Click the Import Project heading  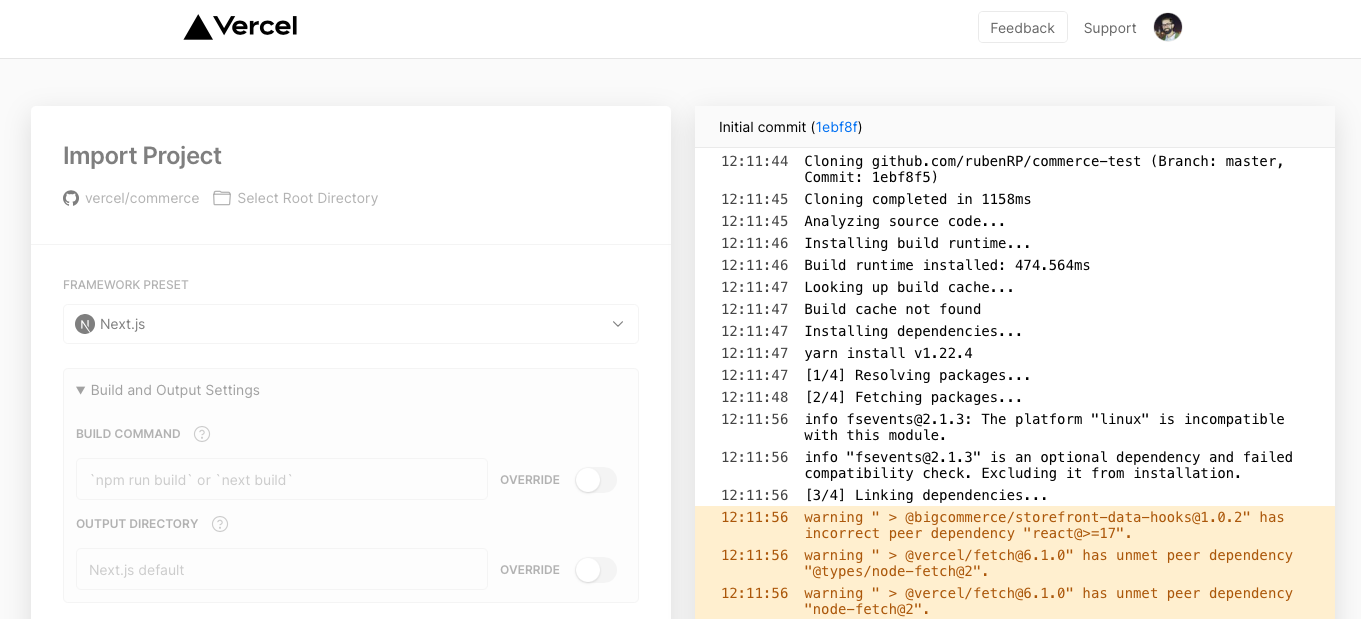pyautogui.click(x=142, y=156)
